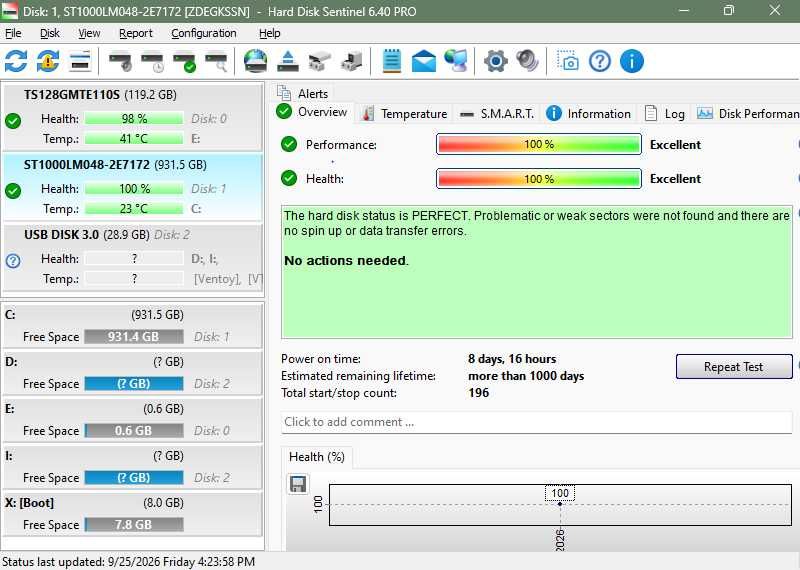Click the Repeat Test button
Viewport: 800px width, 570px height.
point(734,367)
